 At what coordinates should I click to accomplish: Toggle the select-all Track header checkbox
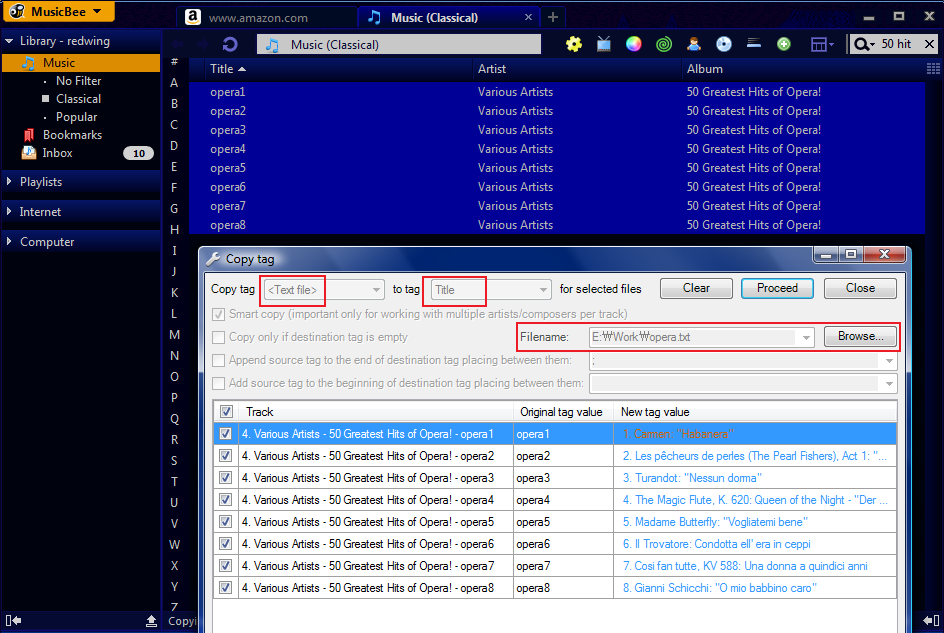tap(226, 412)
